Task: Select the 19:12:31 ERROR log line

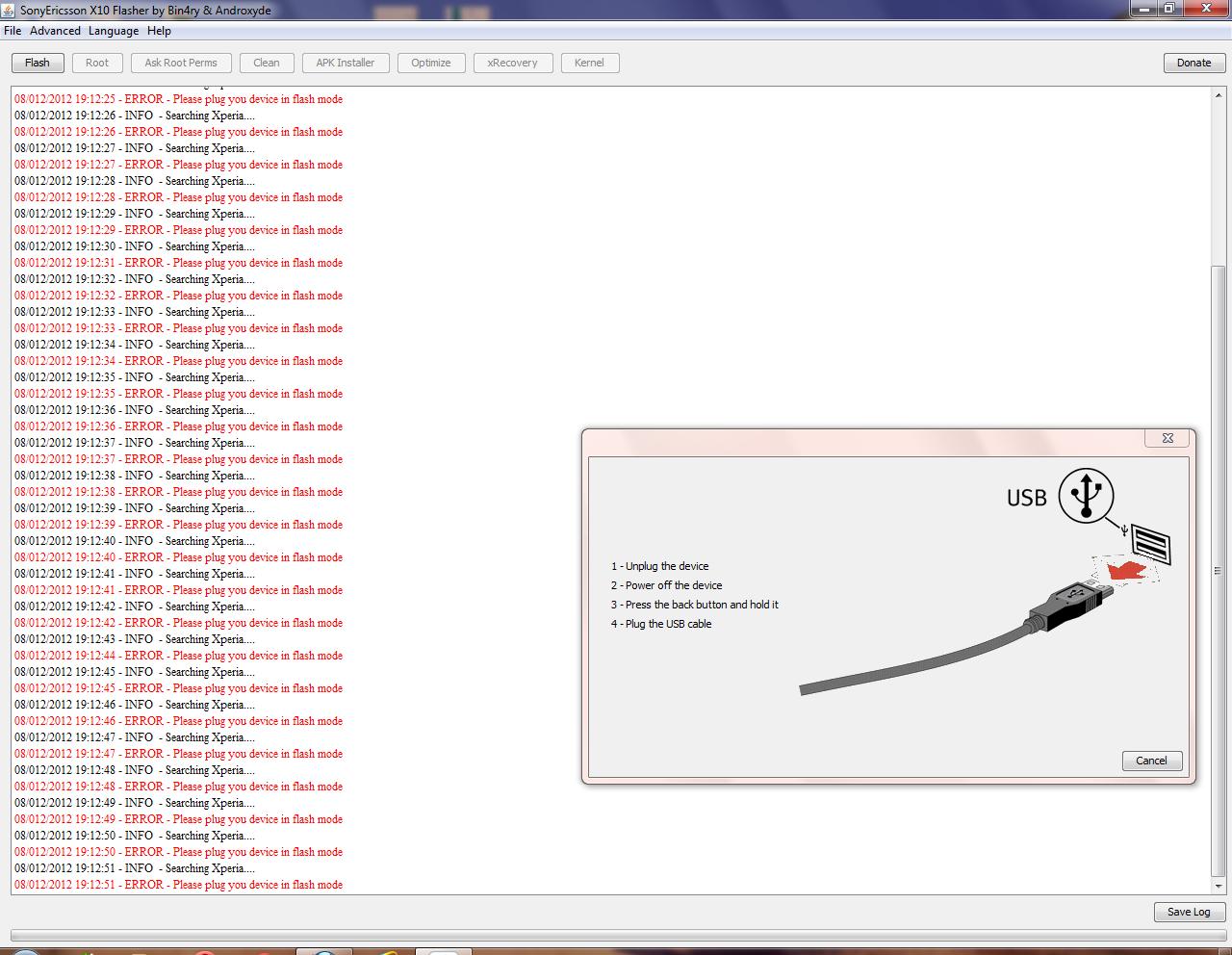Action: pos(178,263)
